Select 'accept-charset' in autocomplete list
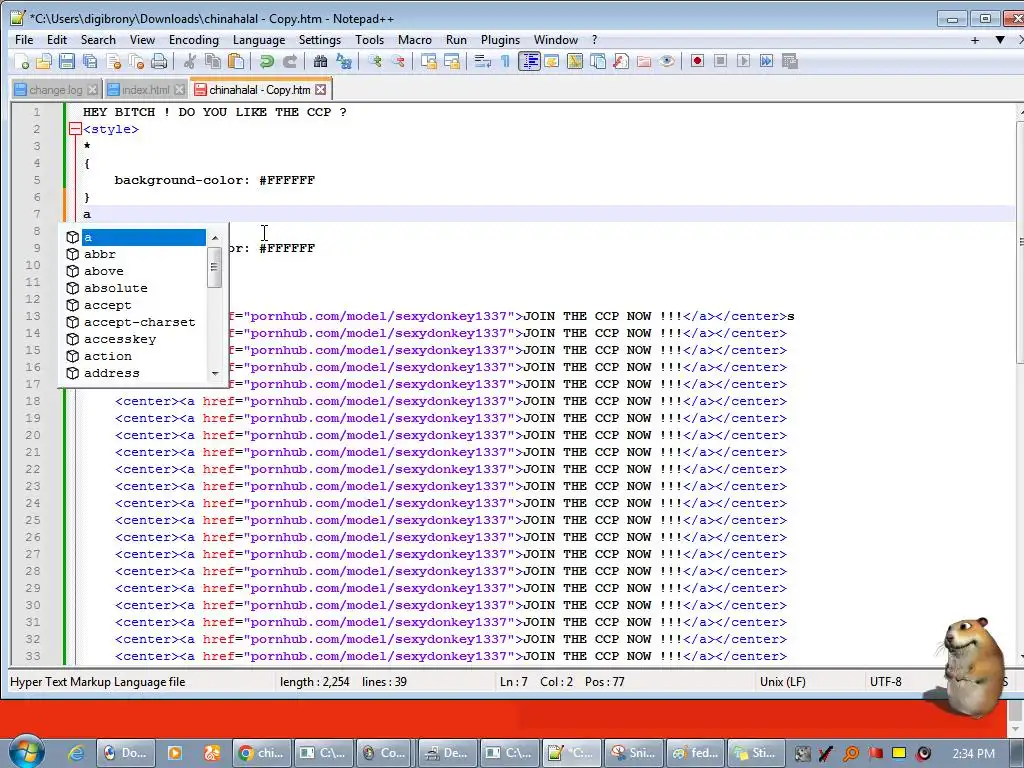 [x=135, y=322]
